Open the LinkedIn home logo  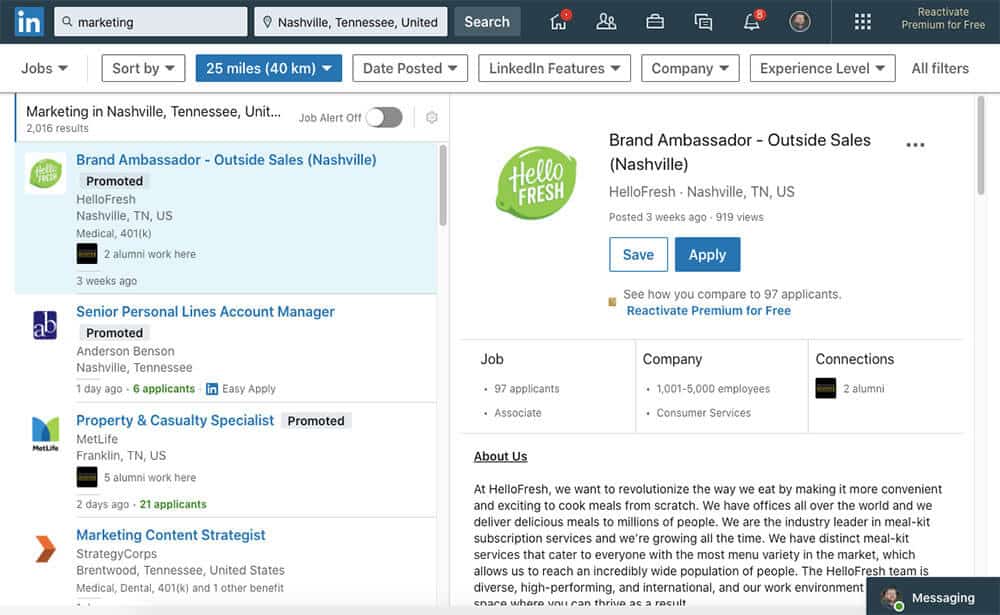tap(29, 22)
